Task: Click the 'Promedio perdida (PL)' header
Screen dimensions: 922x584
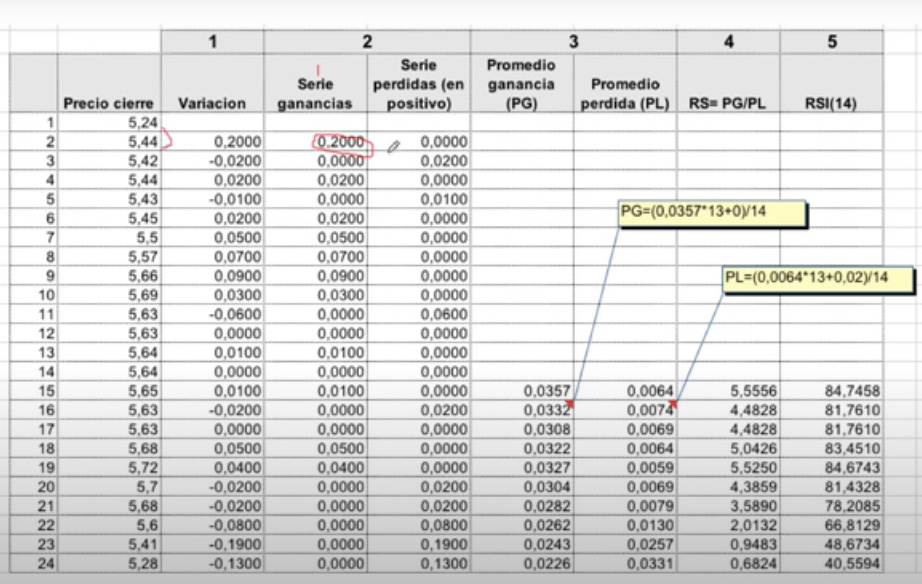Action: point(625,93)
